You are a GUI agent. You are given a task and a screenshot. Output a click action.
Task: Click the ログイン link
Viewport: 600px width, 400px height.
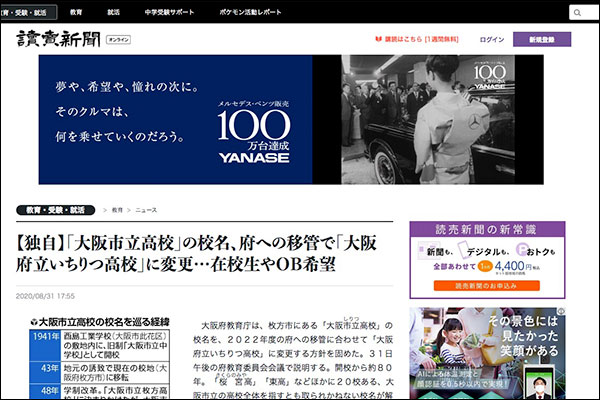point(491,40)
